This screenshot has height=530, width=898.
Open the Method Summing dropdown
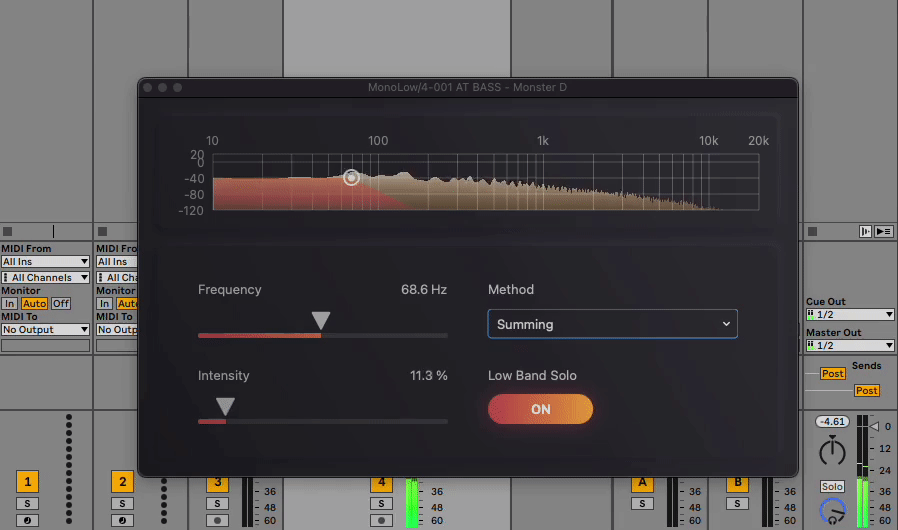tap(612, 324)
